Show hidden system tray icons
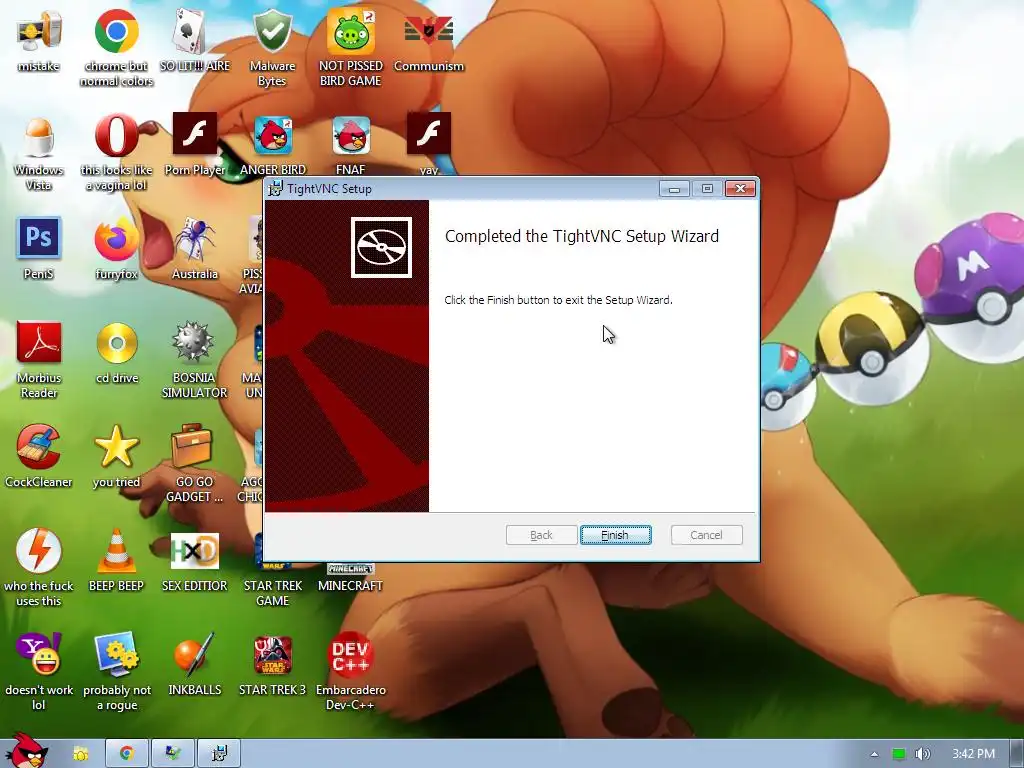The image size is (1024, 768). 874,754
